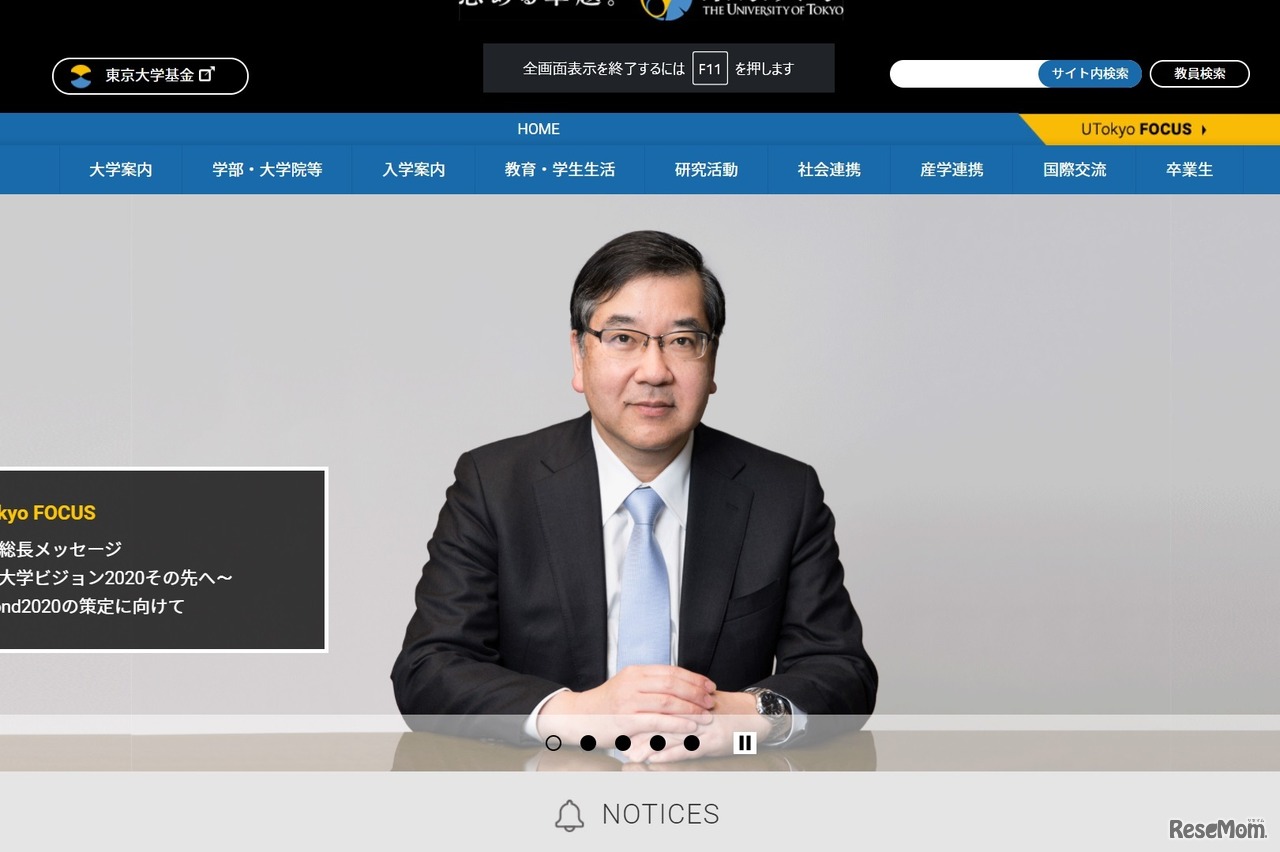Screen dimensions: 1280x852
Task: Click the NOTICES heading text
Action: [661, 815]
